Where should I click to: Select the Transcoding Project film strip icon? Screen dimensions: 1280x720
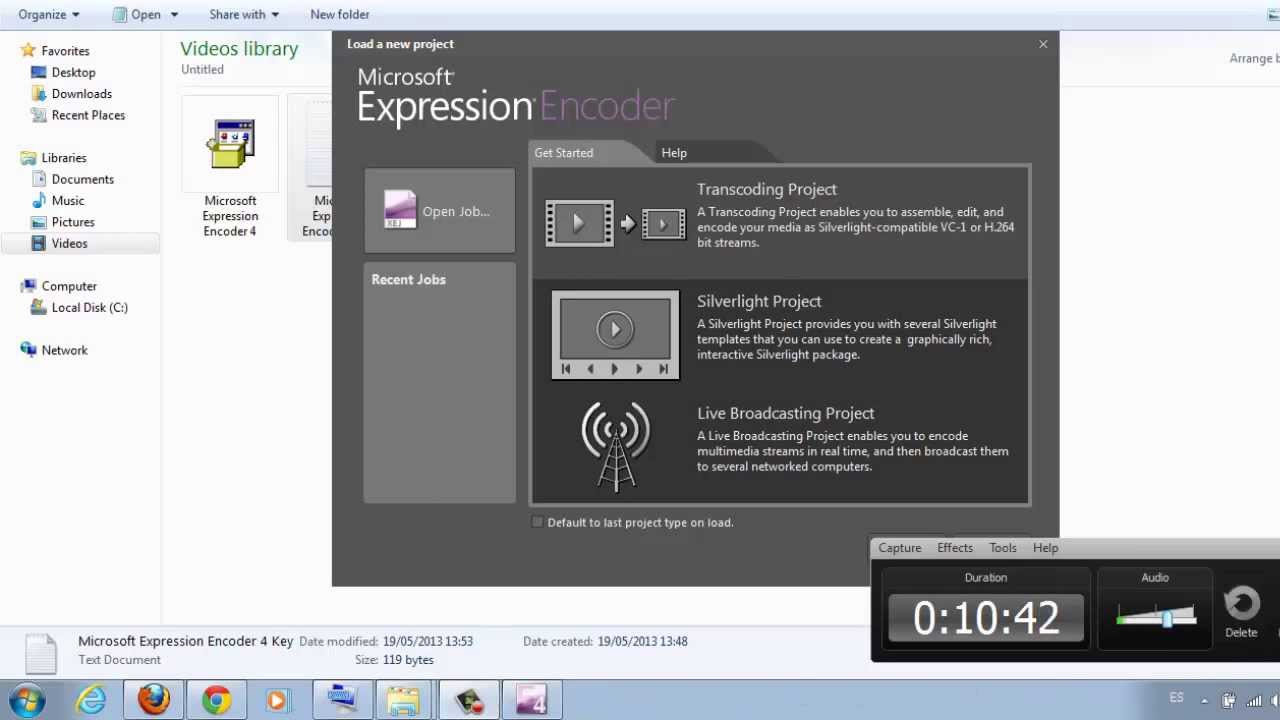point(615,224)
